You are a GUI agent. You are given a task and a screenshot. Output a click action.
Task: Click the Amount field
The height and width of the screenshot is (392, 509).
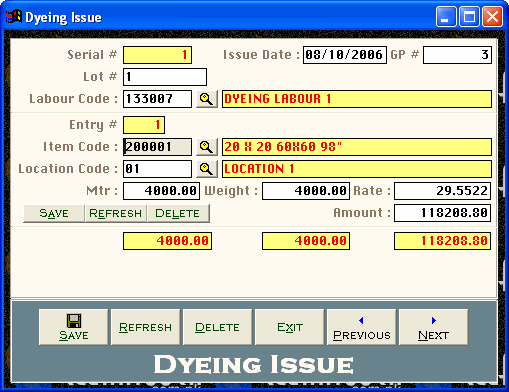click(442, 213)
